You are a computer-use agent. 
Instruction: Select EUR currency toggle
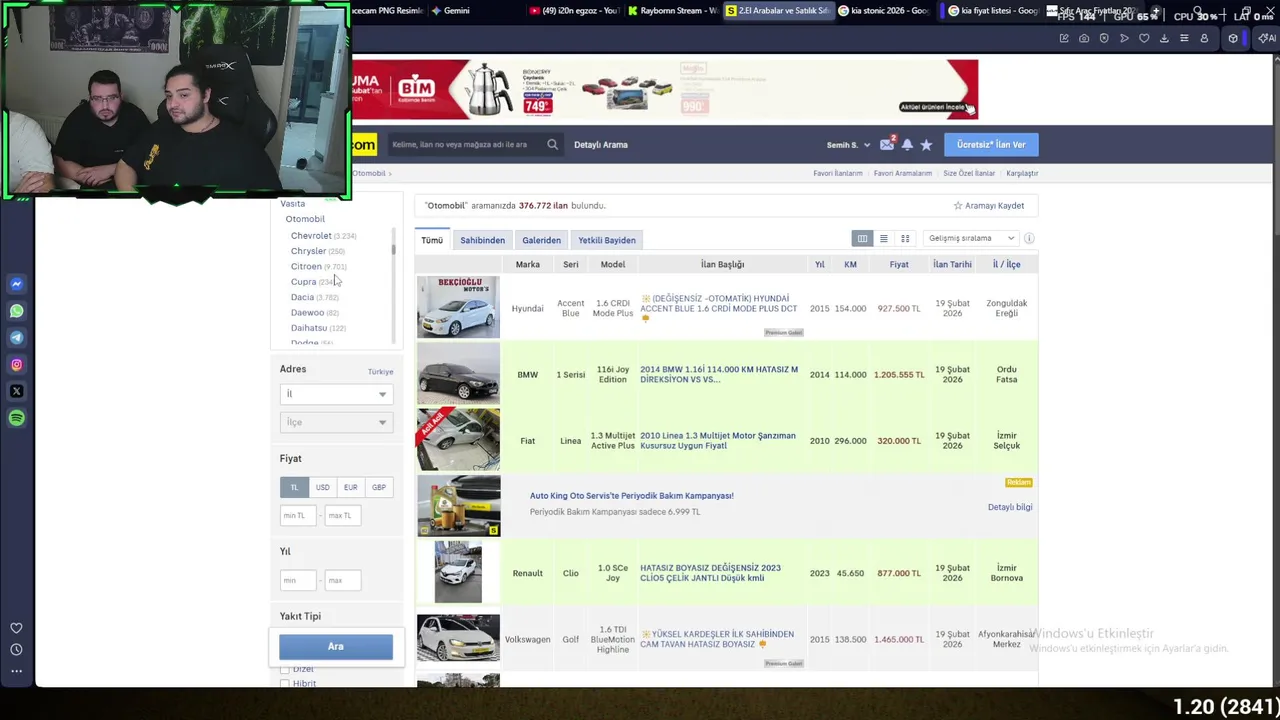[x=350, y=487]
